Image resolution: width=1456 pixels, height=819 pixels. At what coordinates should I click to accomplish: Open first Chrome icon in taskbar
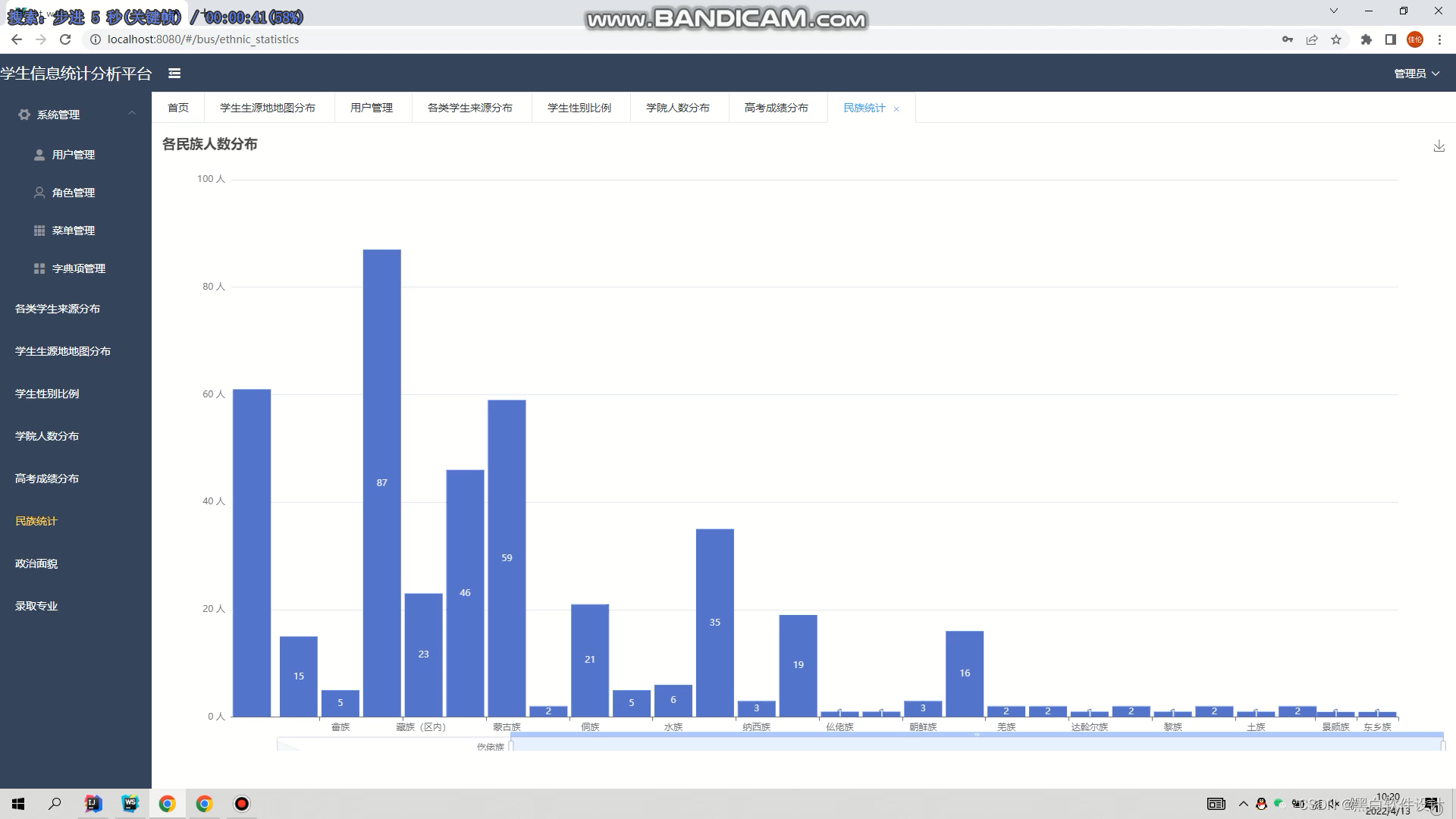click(168, 804)
